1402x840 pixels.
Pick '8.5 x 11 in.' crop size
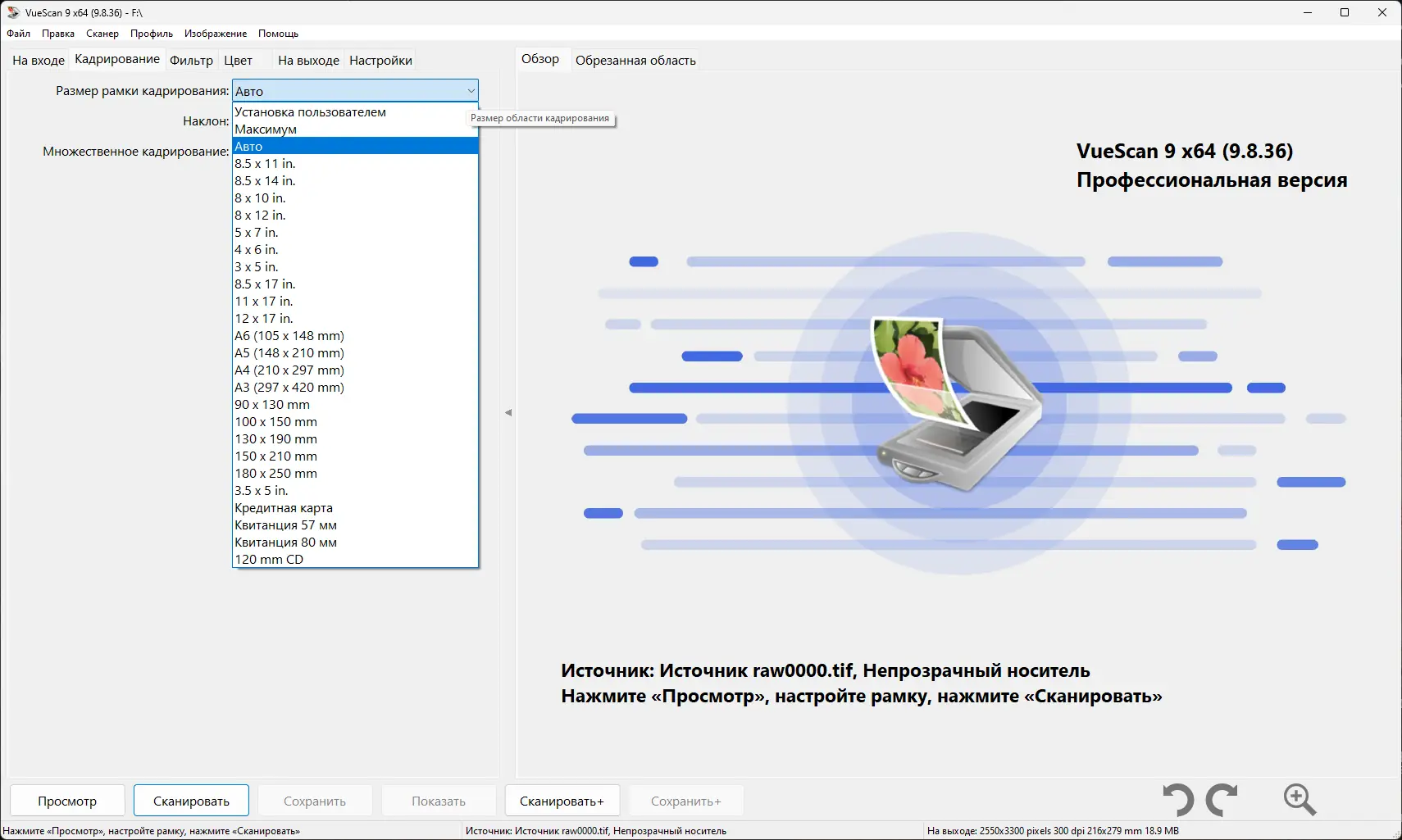point(355,164)
